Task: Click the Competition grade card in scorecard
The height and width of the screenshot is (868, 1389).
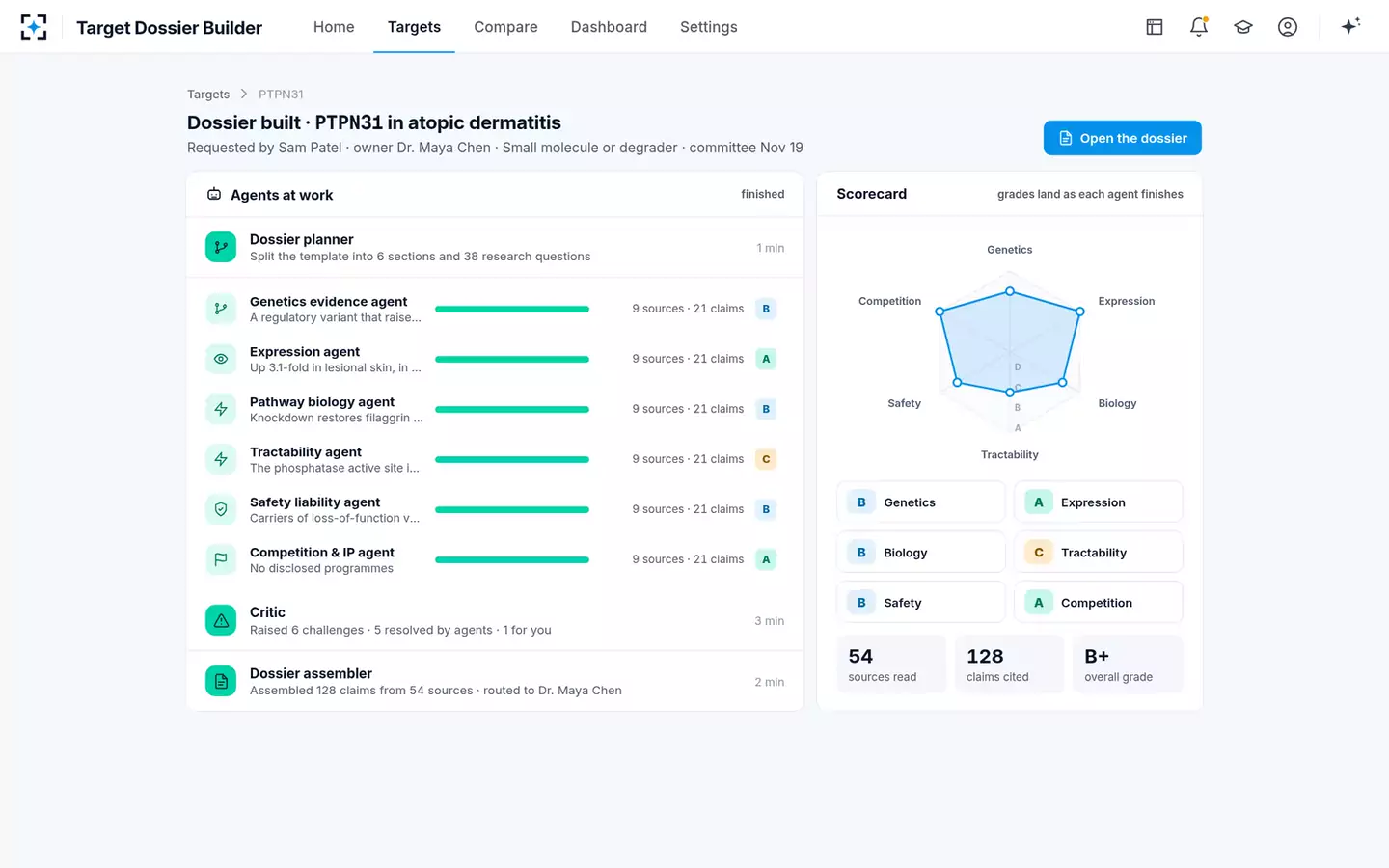Action: (1098, 603)
